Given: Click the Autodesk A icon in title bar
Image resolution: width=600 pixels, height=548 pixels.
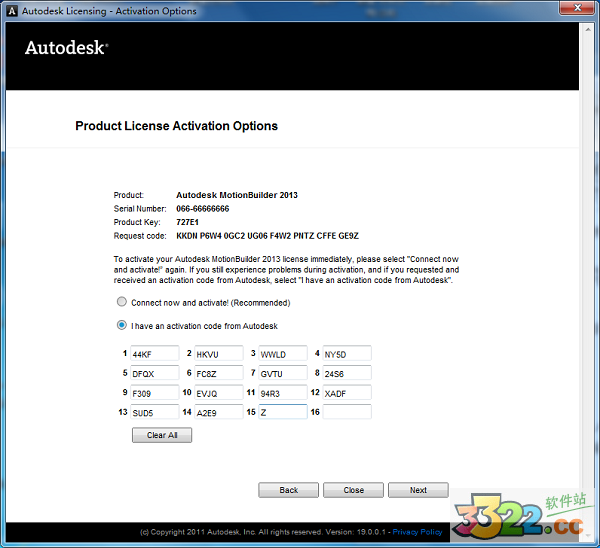Looking at the screenshot, I should 12,11.
